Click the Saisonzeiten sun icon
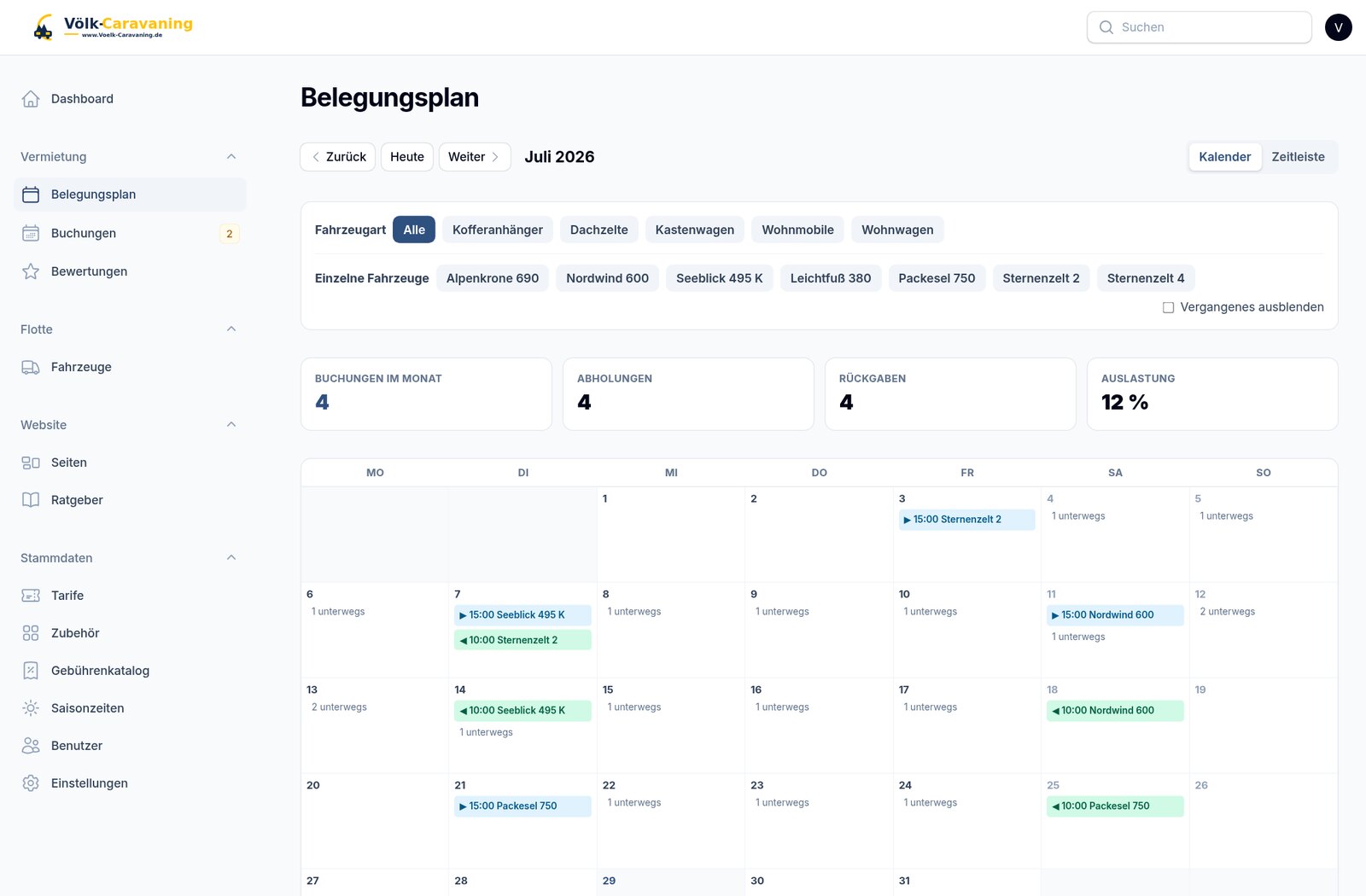Viewport: 1366px width, 896px height. (31, 708)
